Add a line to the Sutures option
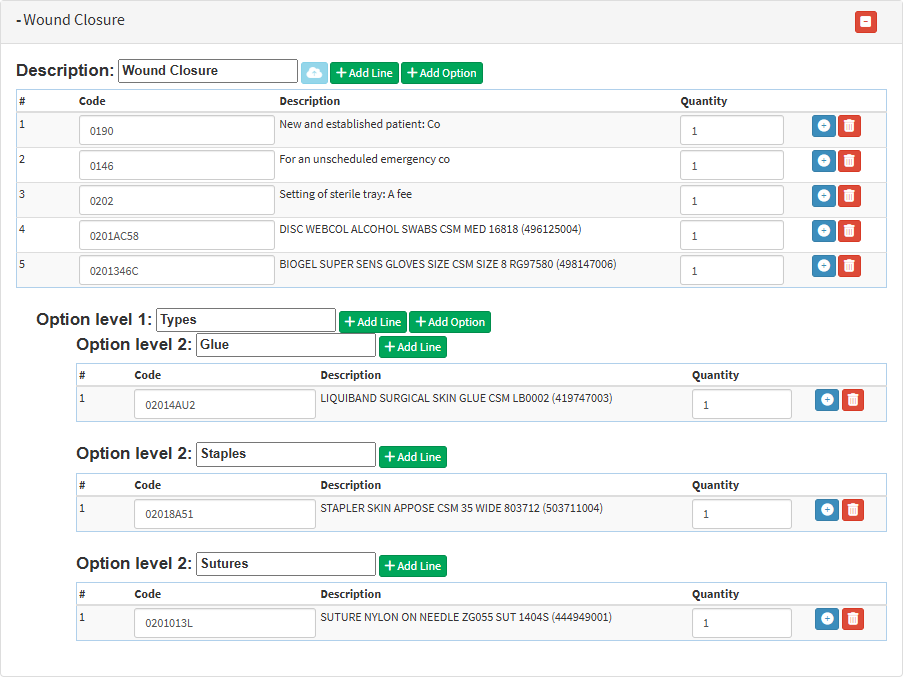This screenshot has height=677, width=903. coord(412,566)
